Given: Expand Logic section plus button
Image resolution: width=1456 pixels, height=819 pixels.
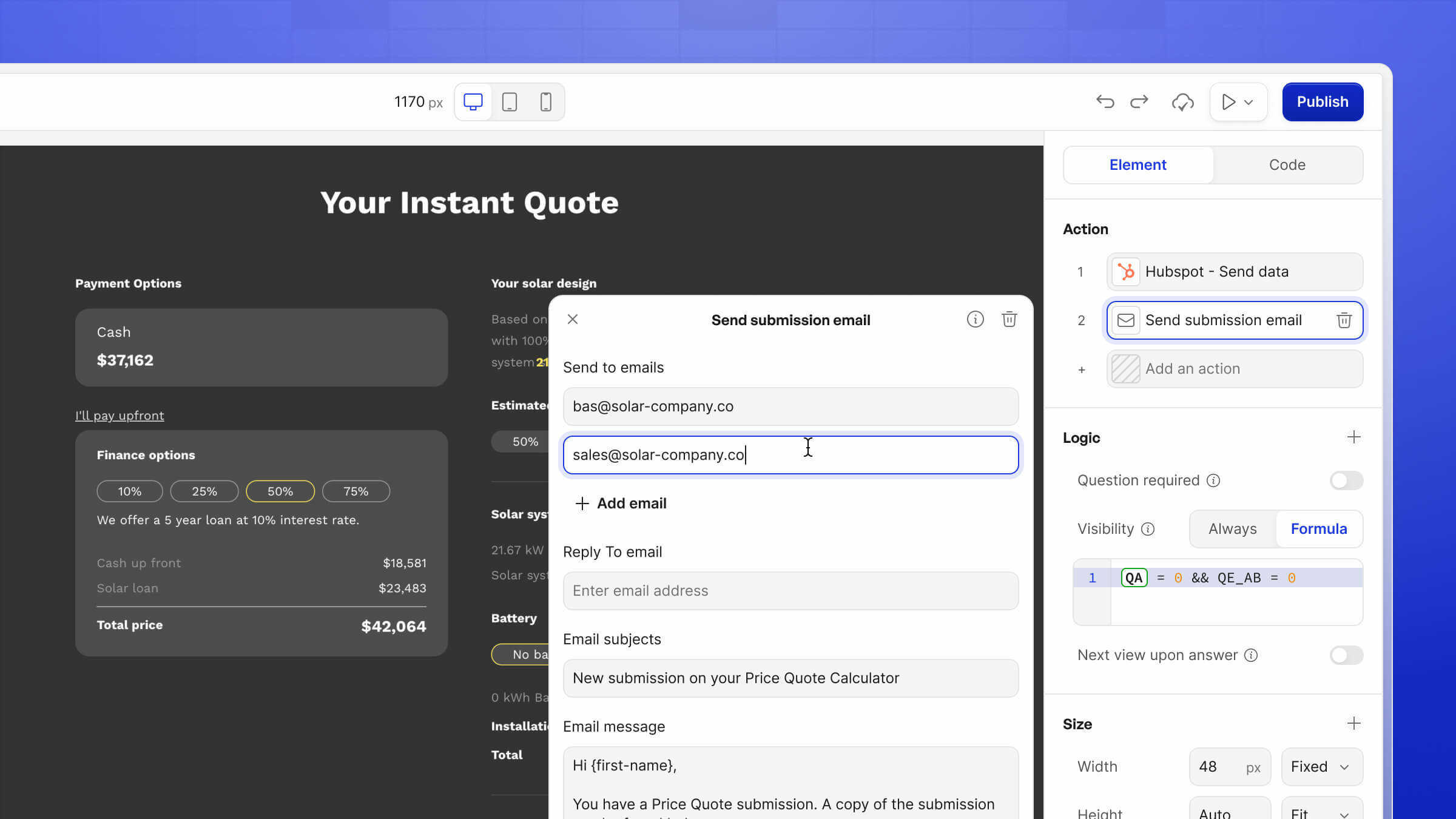Looking at the screenshot, I should coord(1353,437).
